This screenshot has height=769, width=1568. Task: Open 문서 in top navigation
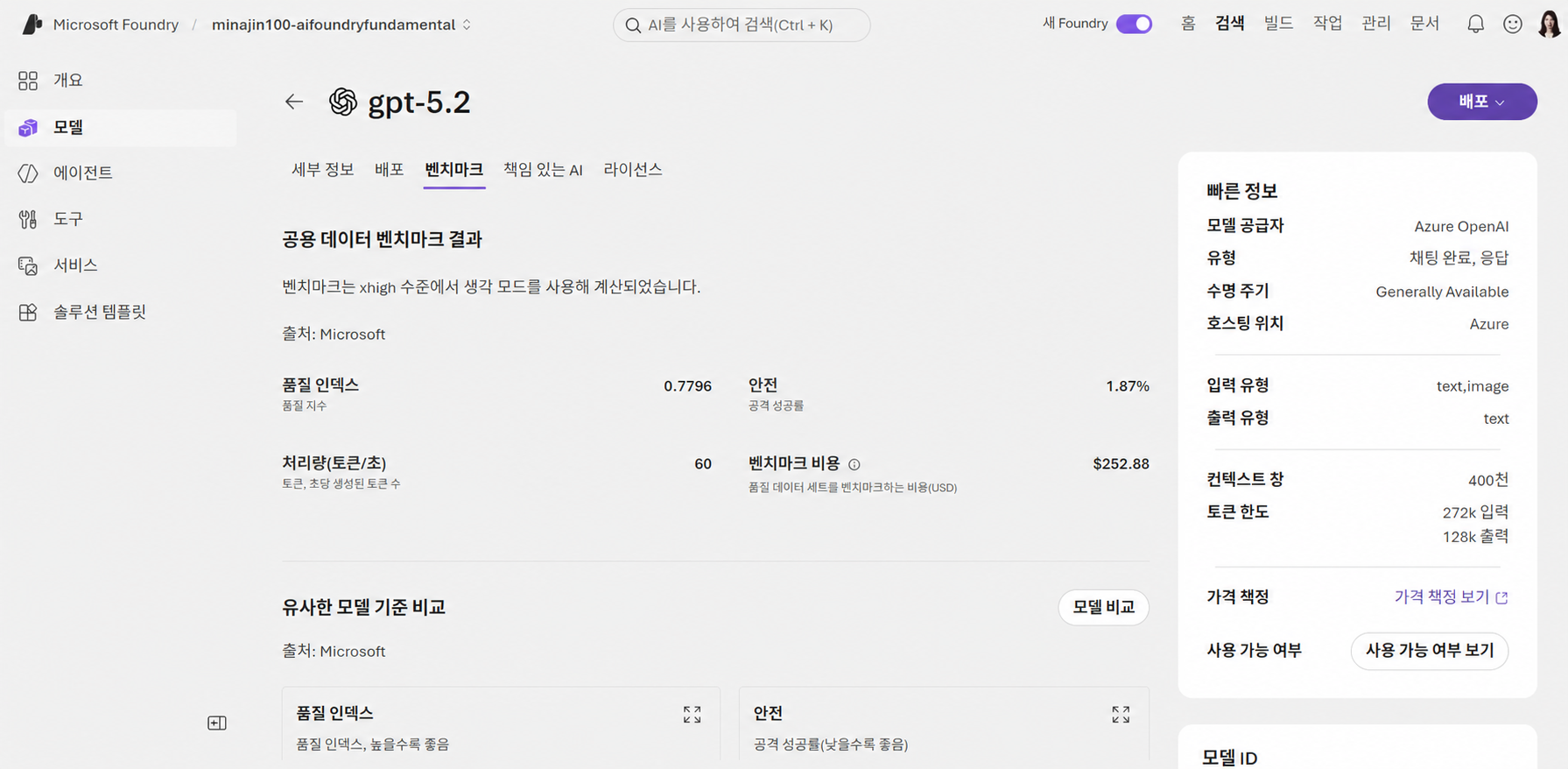coord(1425,24)
